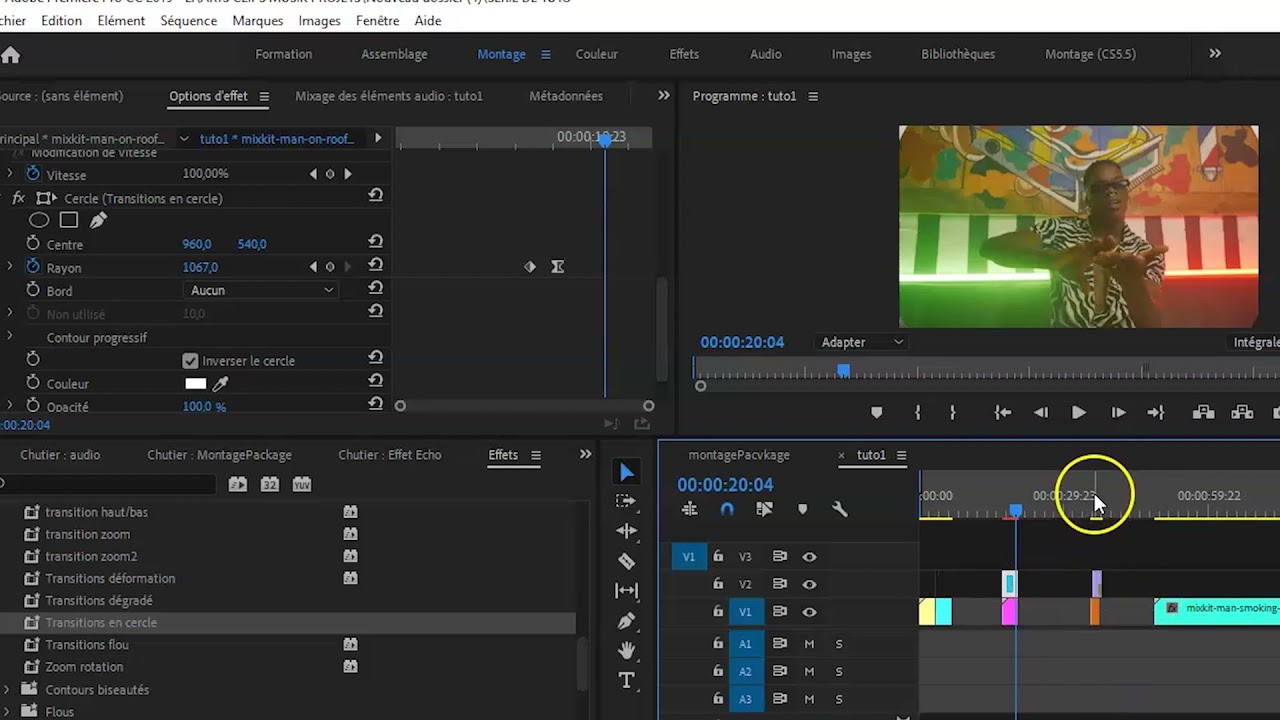Image resolution: width=1280 pixels, height=720 pixels.
Task: Select the Slip tool
Action: (x=627, y=591)
